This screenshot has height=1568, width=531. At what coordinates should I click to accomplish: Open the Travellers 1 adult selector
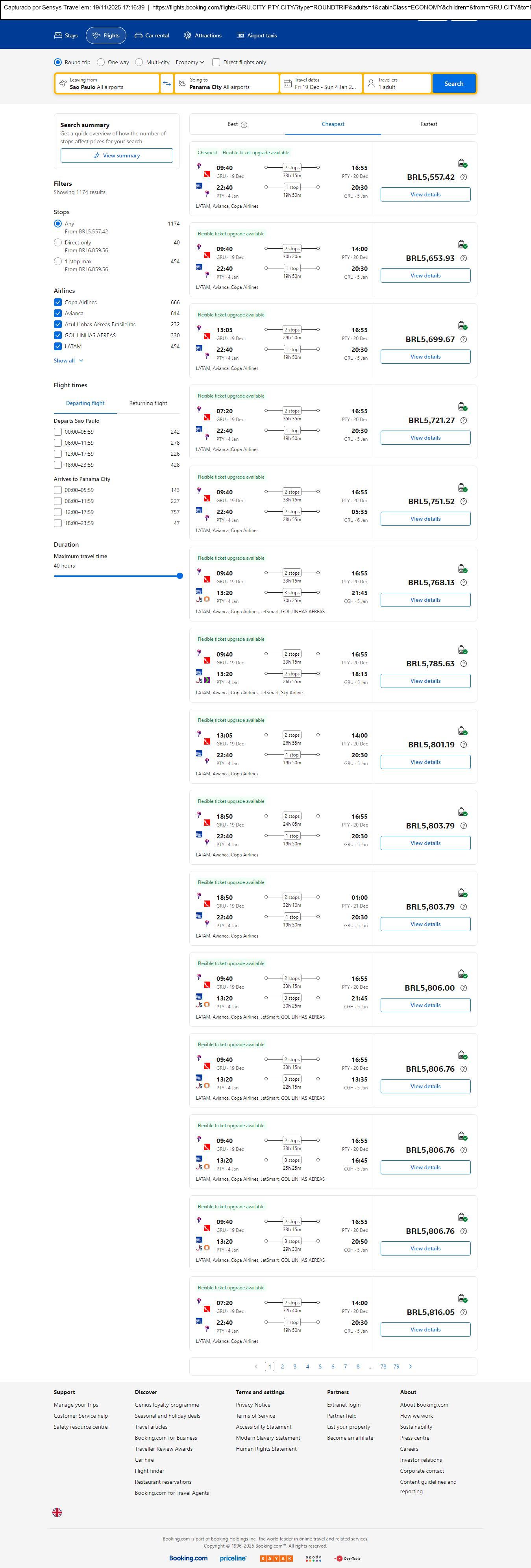(x=397, y=83)
